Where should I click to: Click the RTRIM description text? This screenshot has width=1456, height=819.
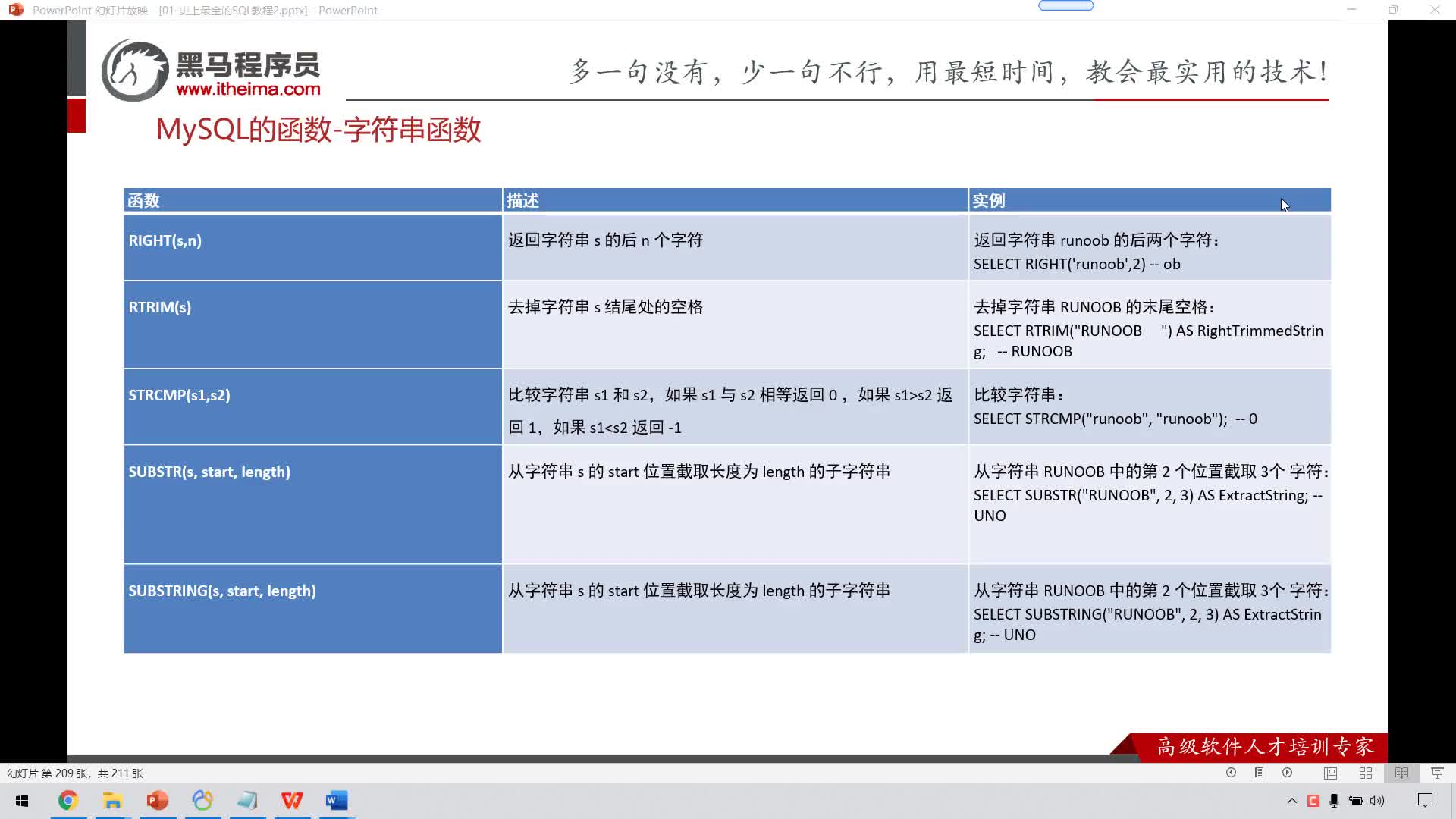[x=605, y=307]
